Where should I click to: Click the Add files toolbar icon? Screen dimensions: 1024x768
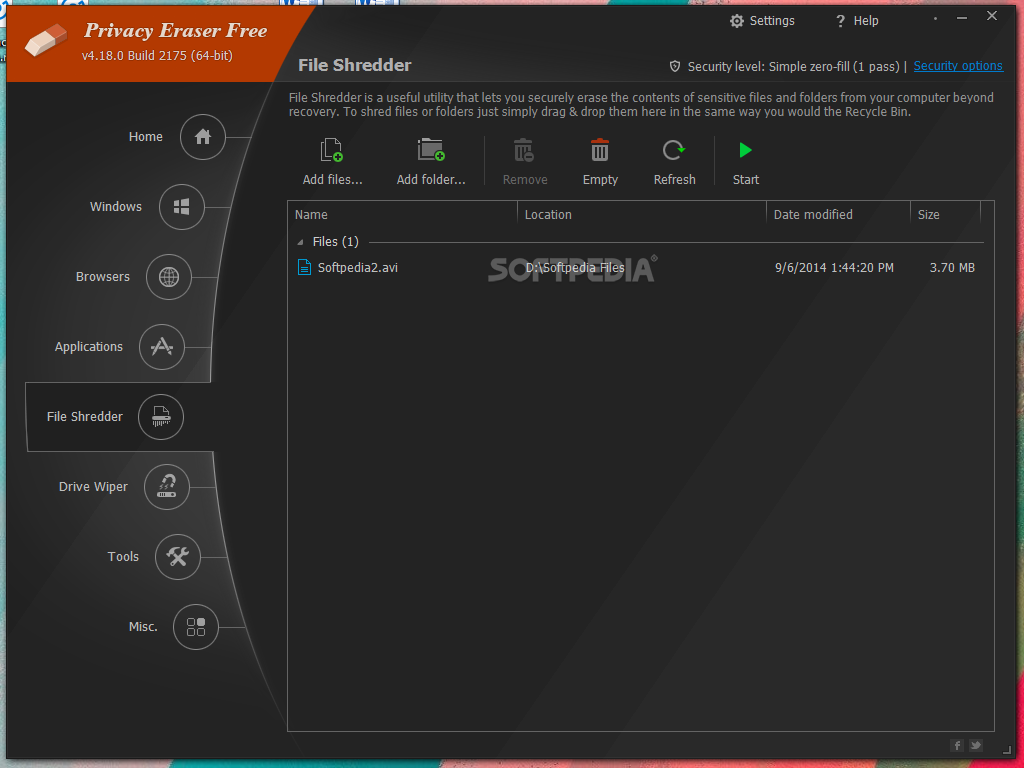click(x=332, y=150)
